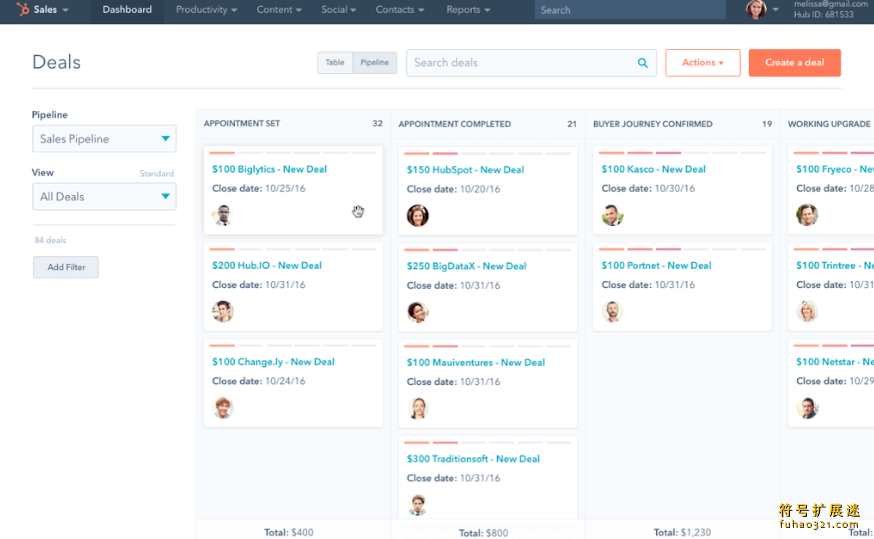
Task: Open owner avatar on Hub.IO deal card
Action: (x=223, y=311)
